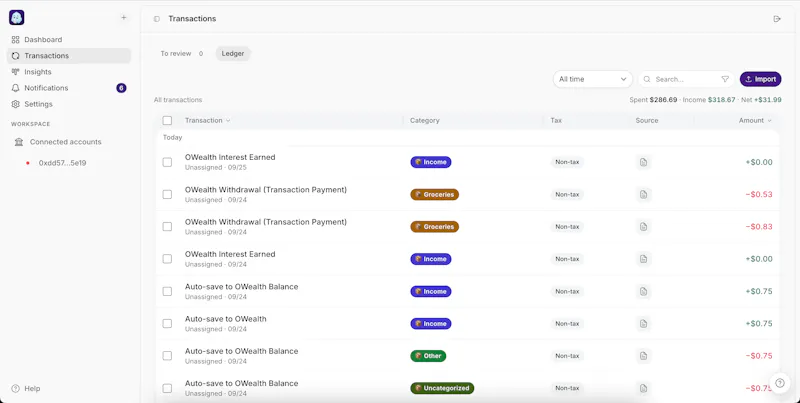
Task: Open the All time date range dropdown
Action: click(592, 79)
